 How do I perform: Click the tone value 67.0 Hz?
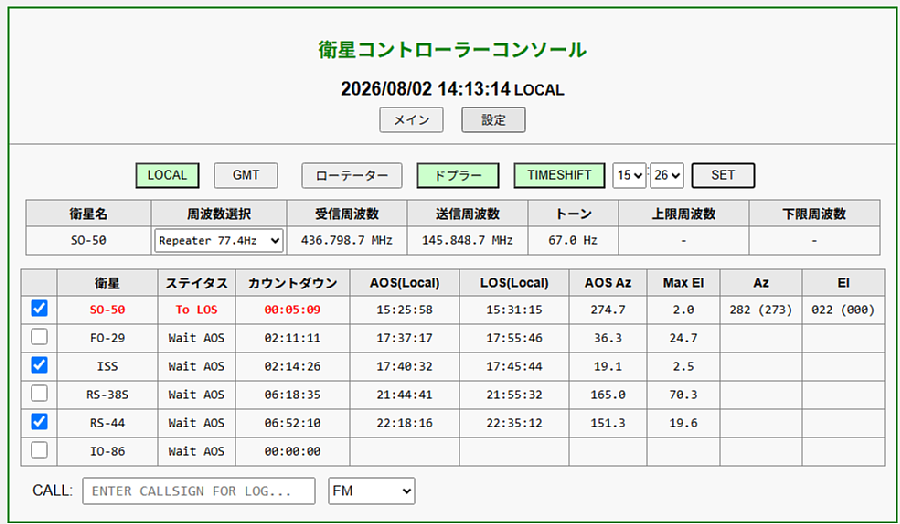coord(573,240)
